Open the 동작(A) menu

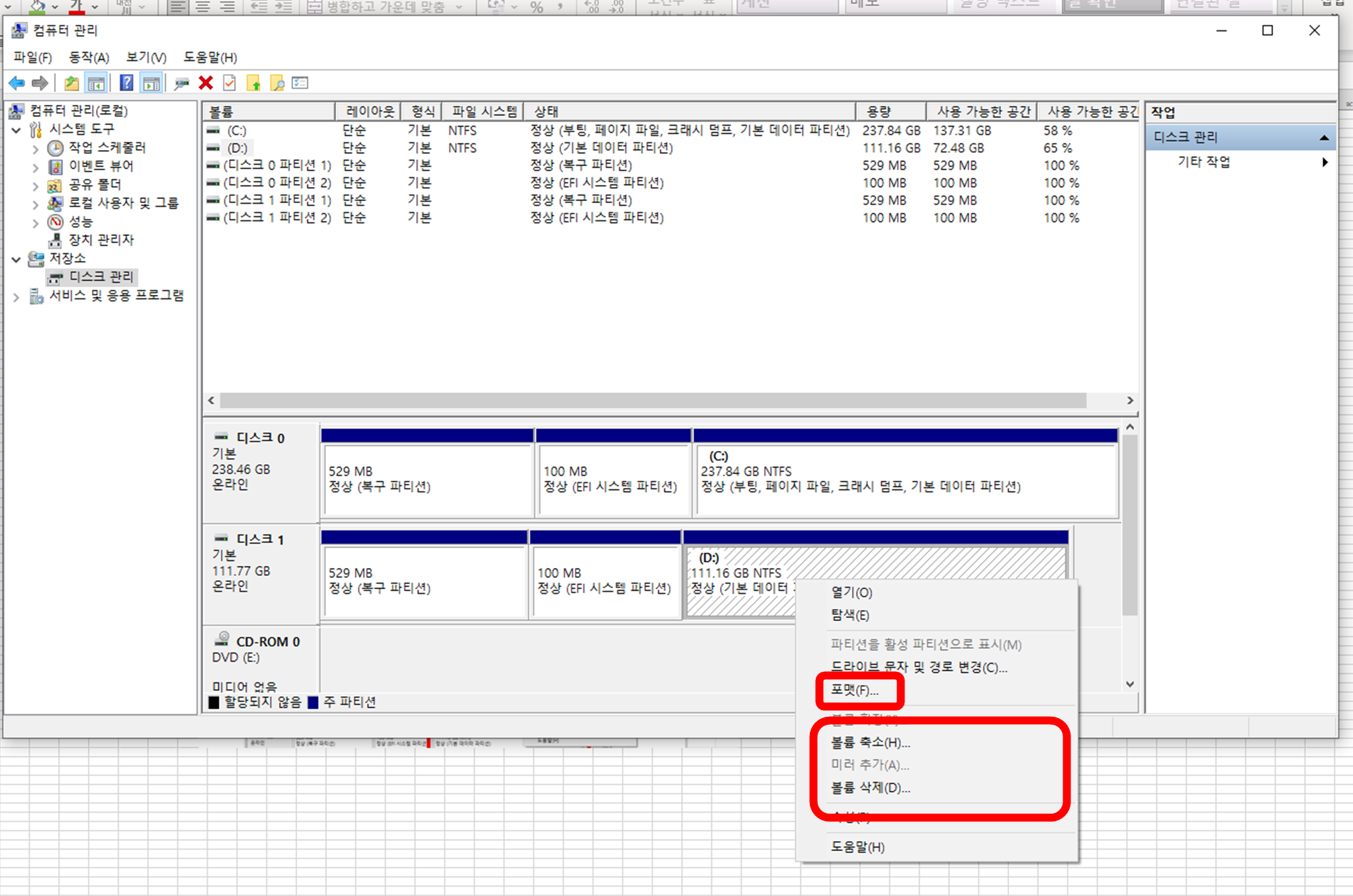point(89,58)
